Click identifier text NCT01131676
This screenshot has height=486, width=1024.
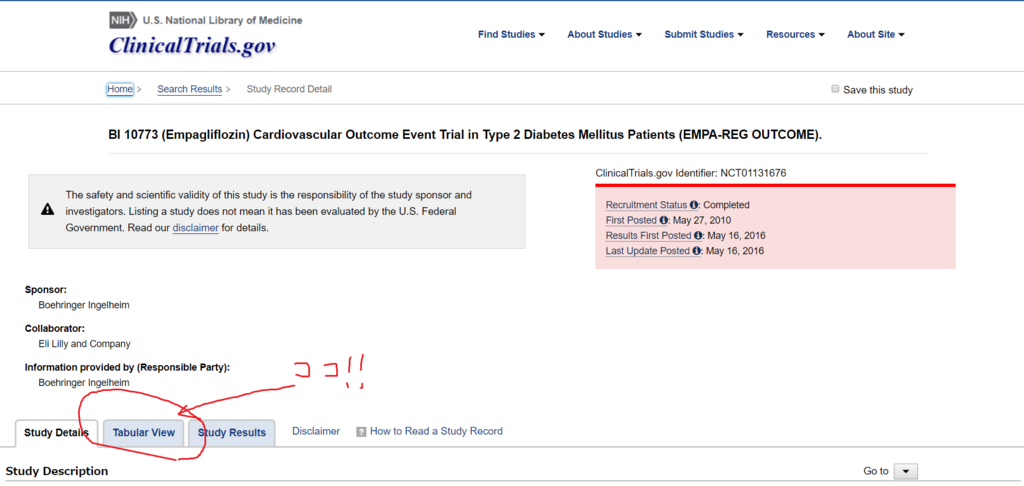pos(754,173)
